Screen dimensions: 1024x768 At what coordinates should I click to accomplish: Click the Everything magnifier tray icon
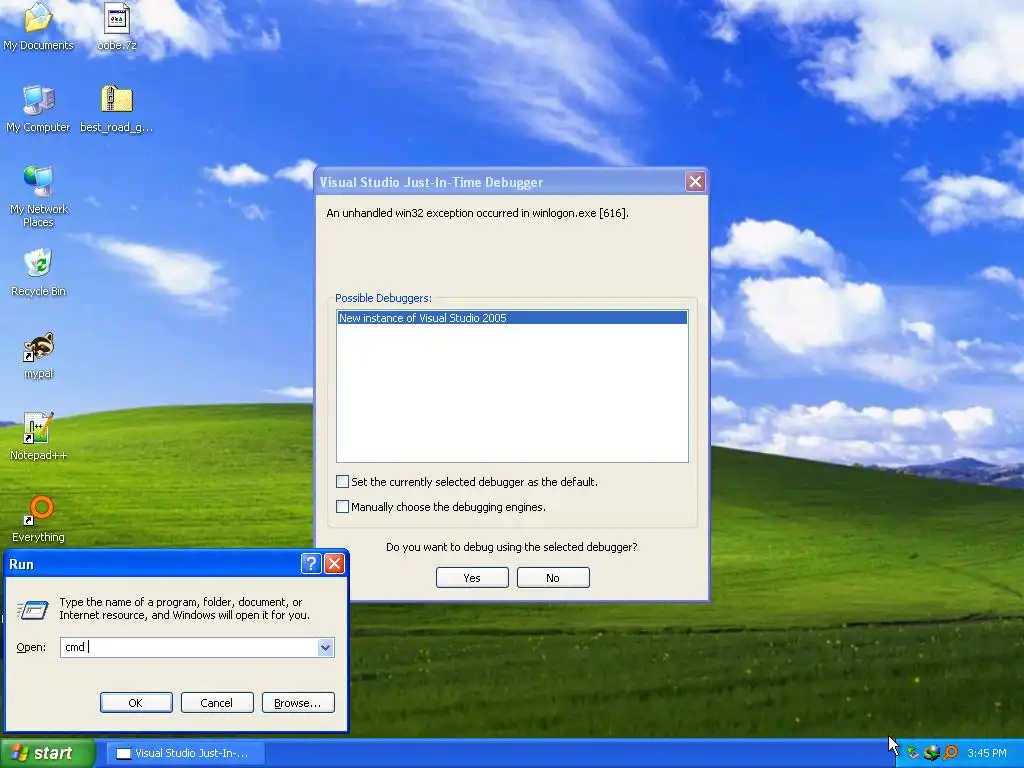[x=951, y=753]
